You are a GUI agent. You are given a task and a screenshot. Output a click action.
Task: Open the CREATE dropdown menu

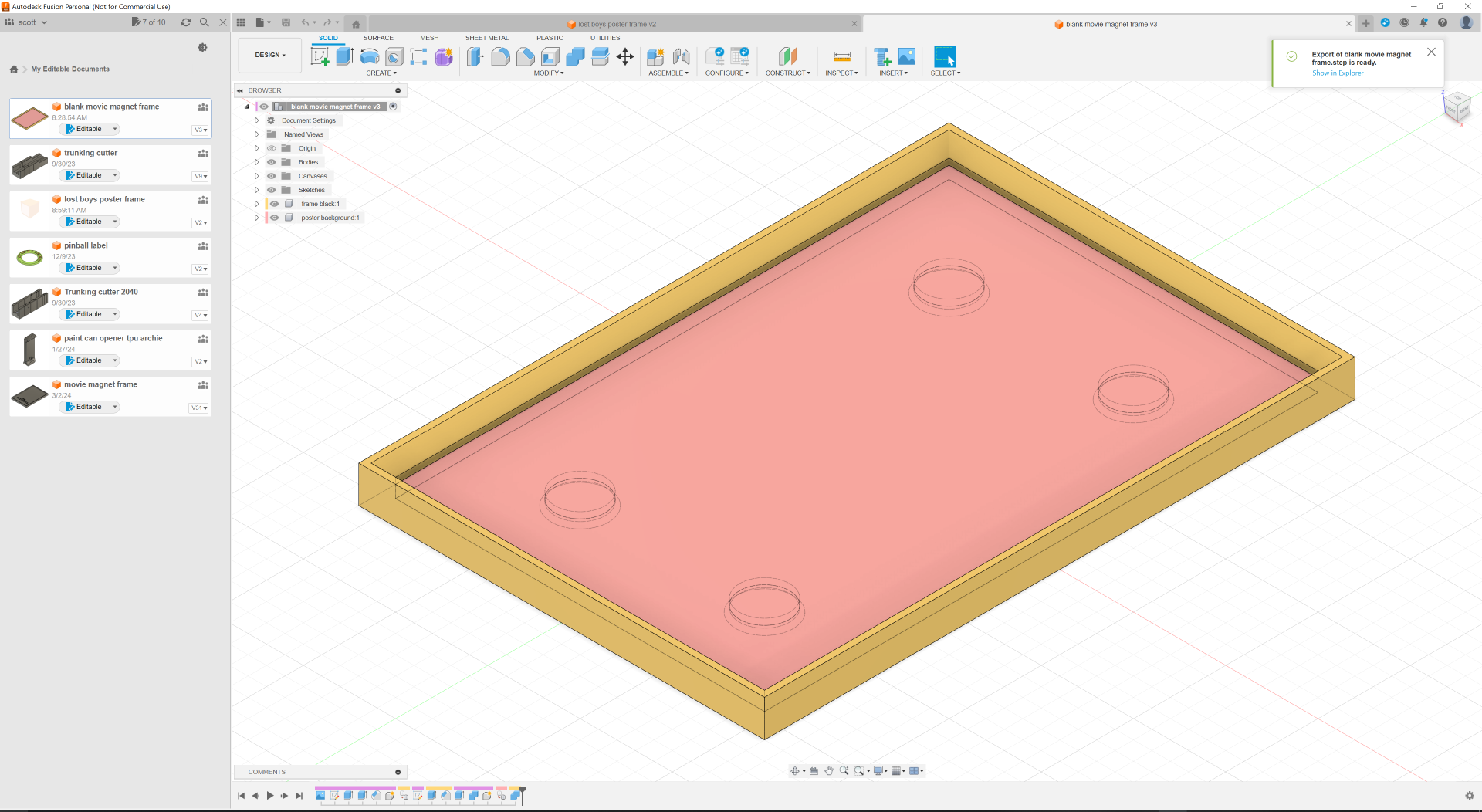pyautogui.click(x=381, y=73)
